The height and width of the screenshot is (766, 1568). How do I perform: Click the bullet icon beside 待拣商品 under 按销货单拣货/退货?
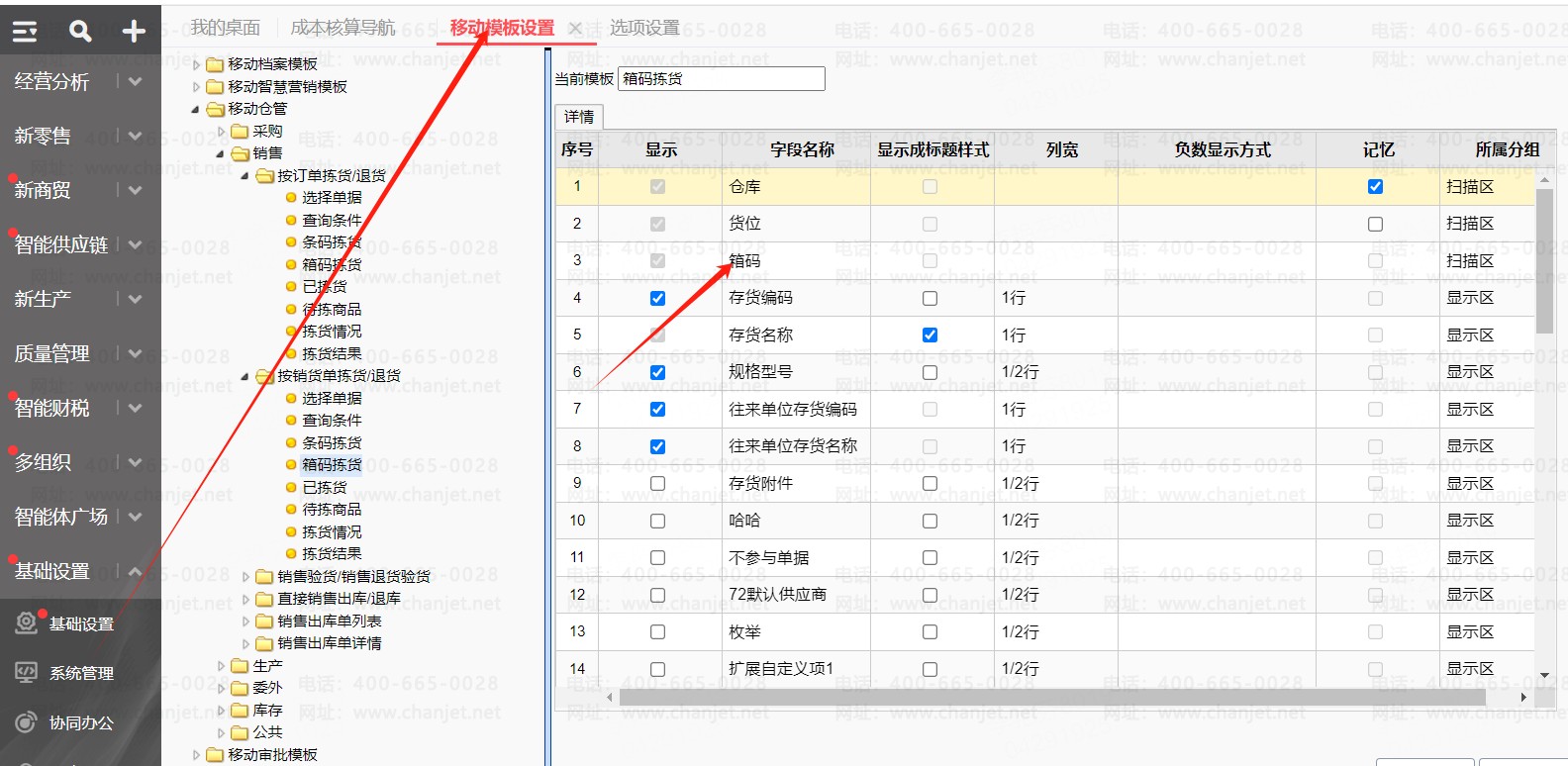pyautogui.click(x=291, y=509)
